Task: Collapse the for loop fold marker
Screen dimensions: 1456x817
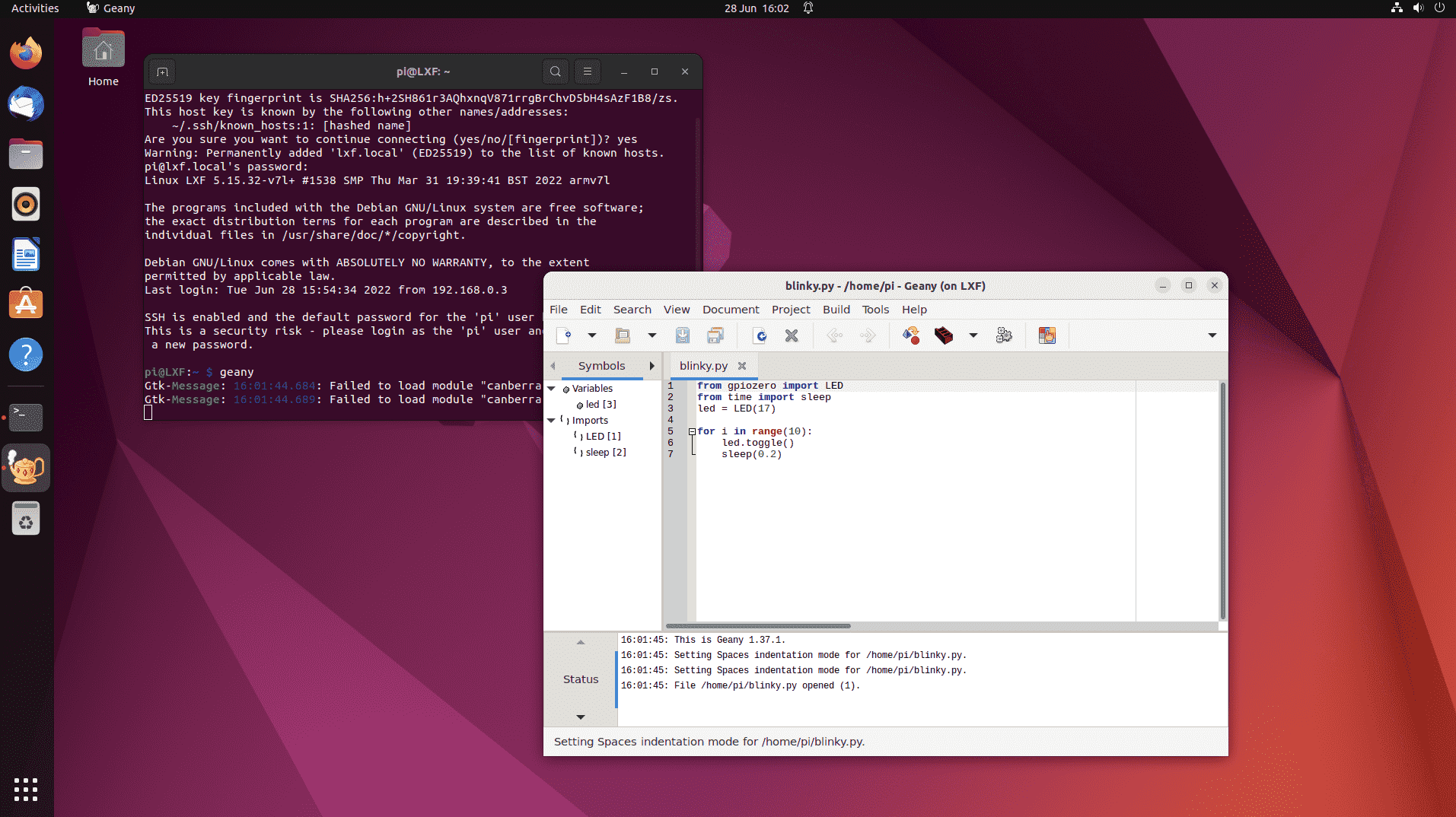Action: [692, 431]
